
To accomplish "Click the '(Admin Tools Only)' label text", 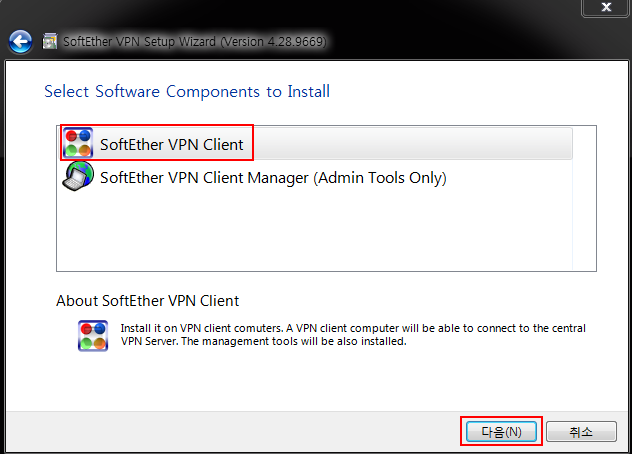I will 380,178.
